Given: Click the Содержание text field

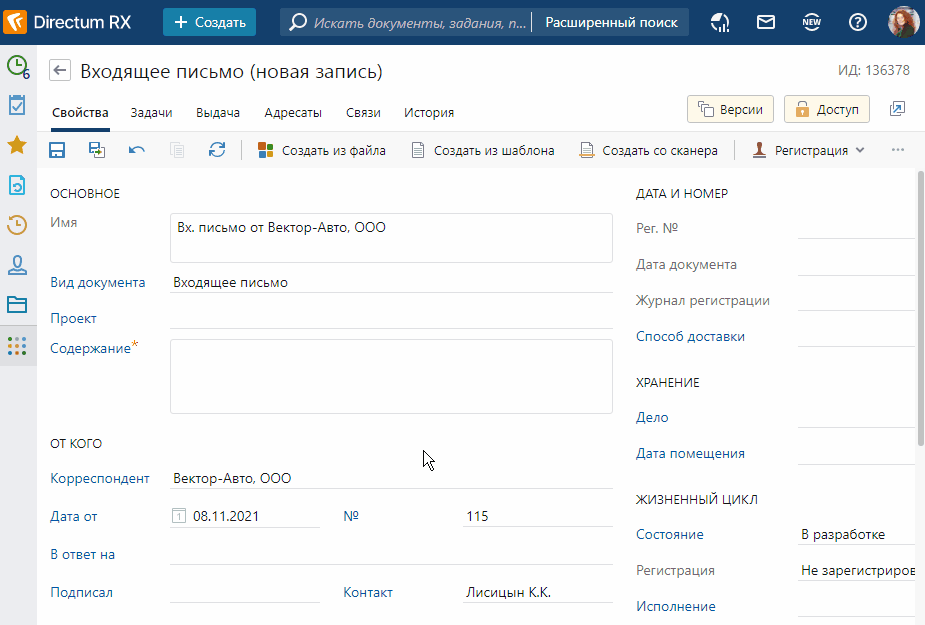Looking at the screenshot, I should tap(391, 376).
